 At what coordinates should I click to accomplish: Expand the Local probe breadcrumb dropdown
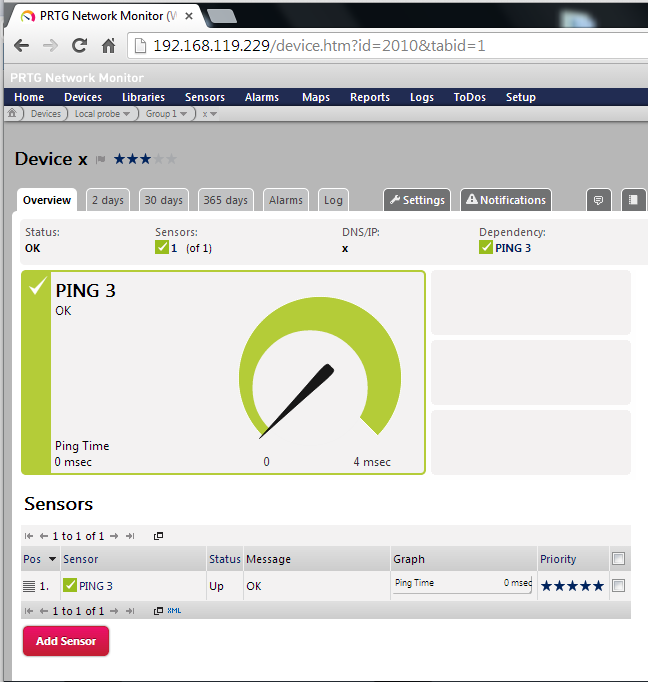coord(127,114)
